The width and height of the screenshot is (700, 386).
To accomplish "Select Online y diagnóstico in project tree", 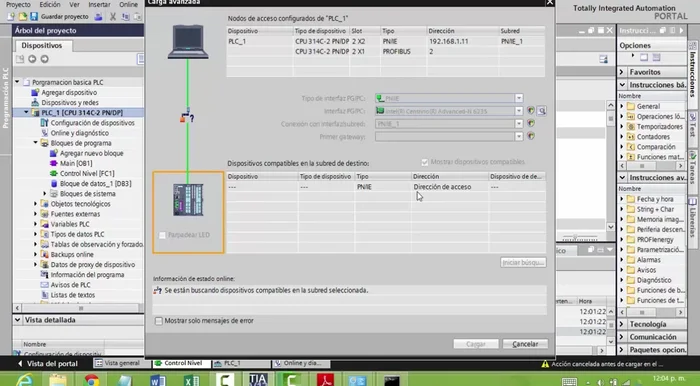I will tap(79, 133).
